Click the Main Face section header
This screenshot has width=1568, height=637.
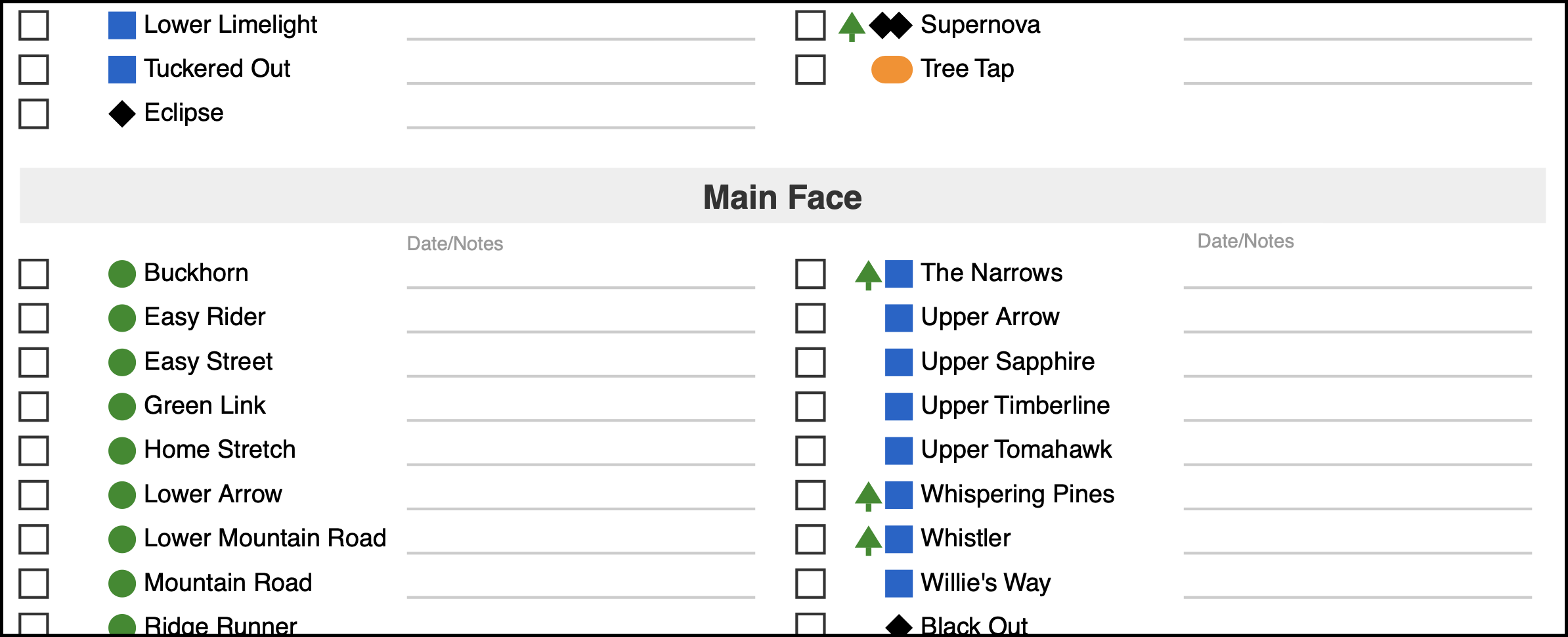click(782, 196)
